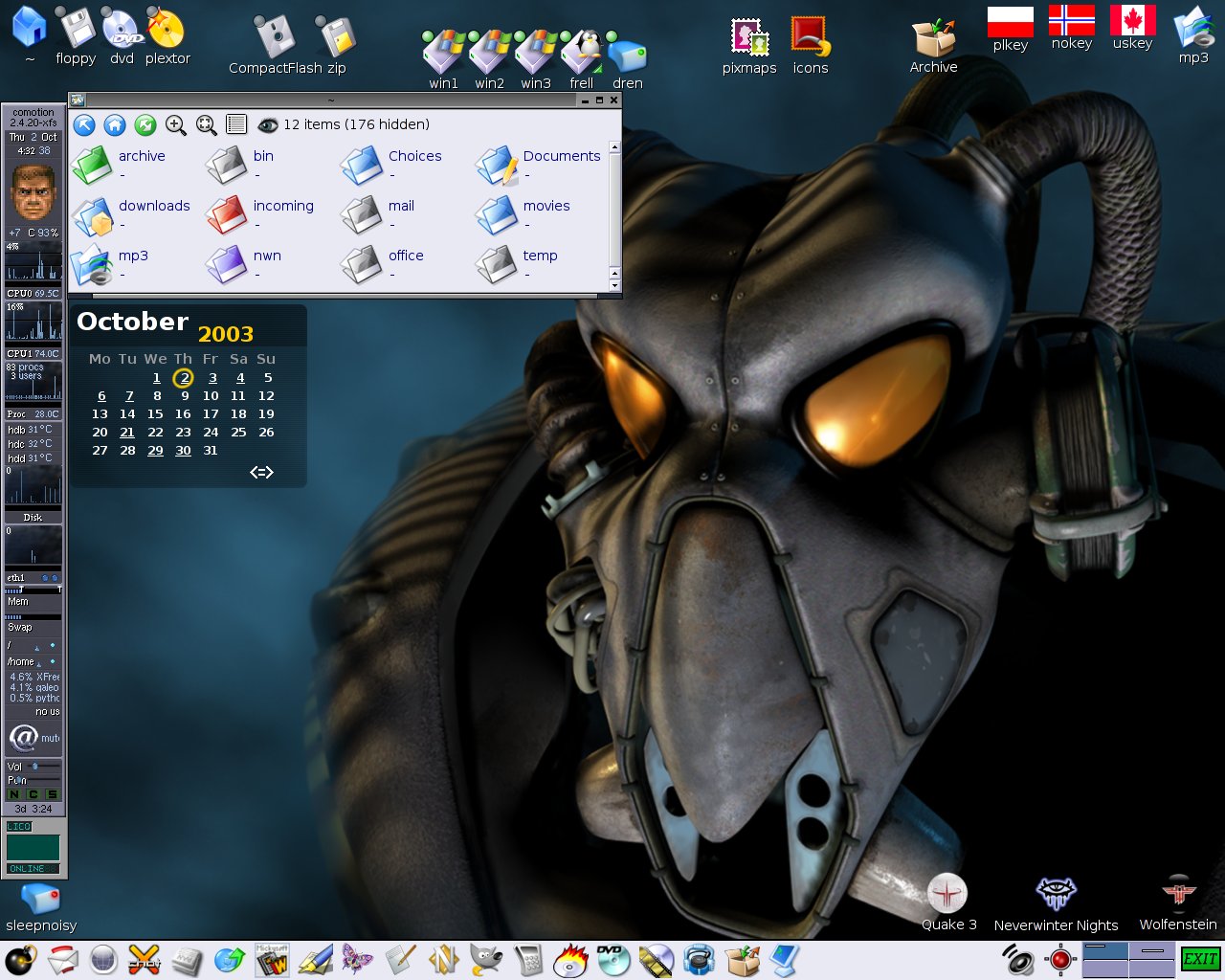Adjust the Vol slider in system monitor
Viewport: 1225px width, 980px height.
pyautogui.click(x=34, y=767)
